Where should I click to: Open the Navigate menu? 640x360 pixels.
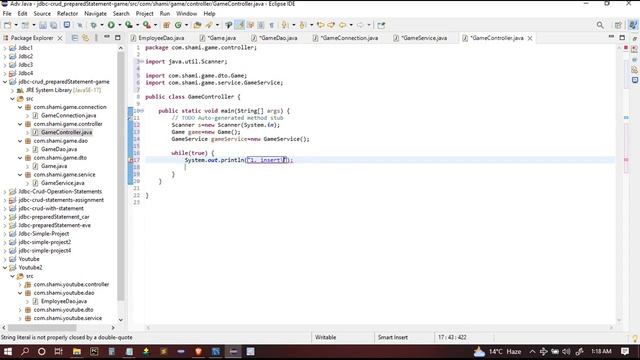[x=95, y=13]
